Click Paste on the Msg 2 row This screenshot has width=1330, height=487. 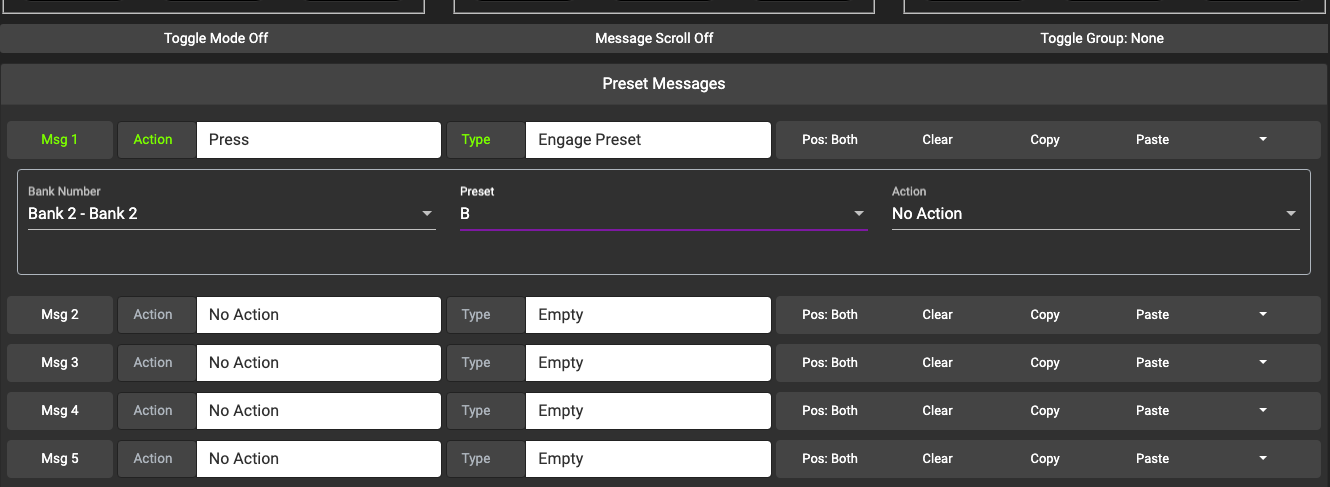[1152, 315]
